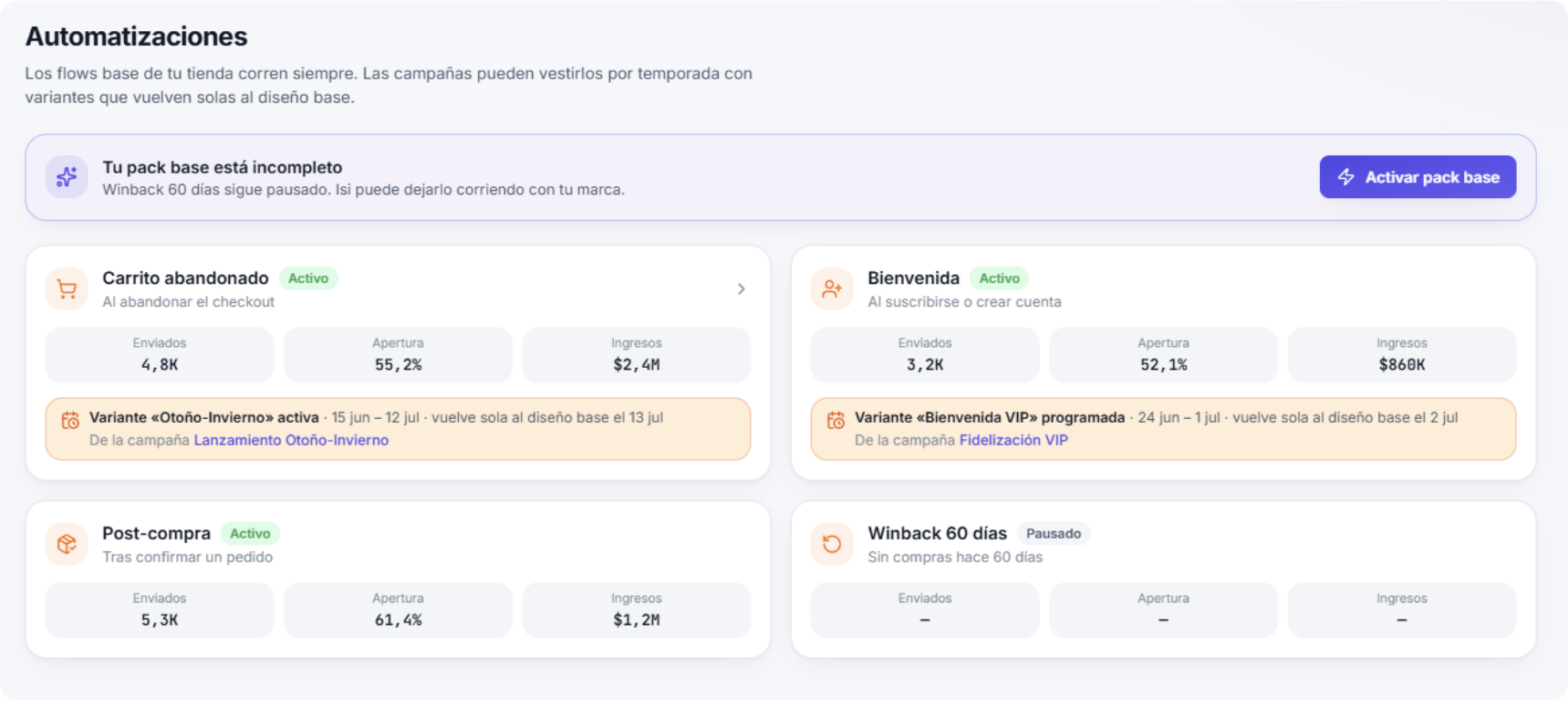Click subtitle Tras confirmar un pedido

point(187,557)
